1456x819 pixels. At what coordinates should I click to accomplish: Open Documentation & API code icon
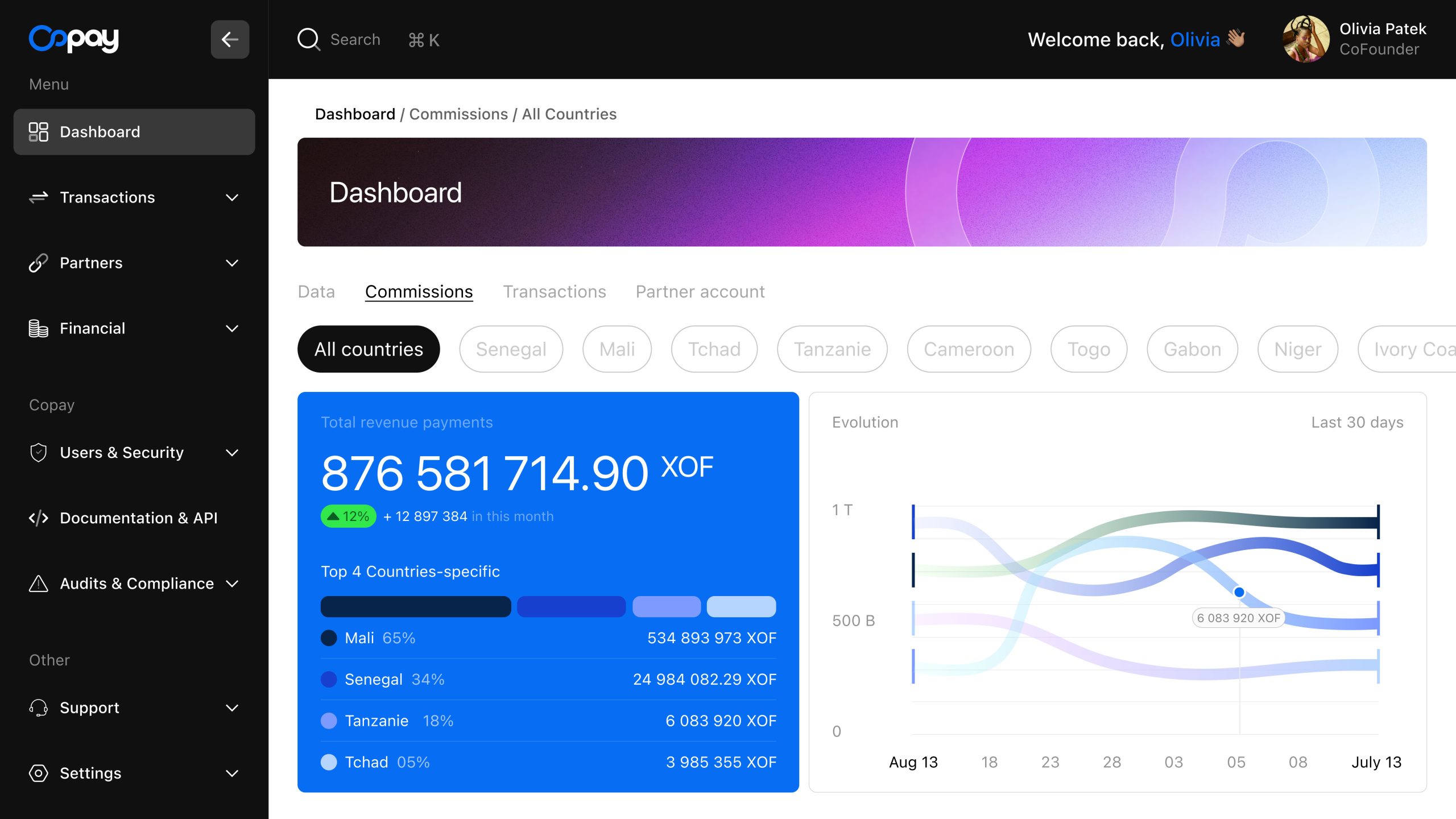pyautogui.click(x=38, y=518)
